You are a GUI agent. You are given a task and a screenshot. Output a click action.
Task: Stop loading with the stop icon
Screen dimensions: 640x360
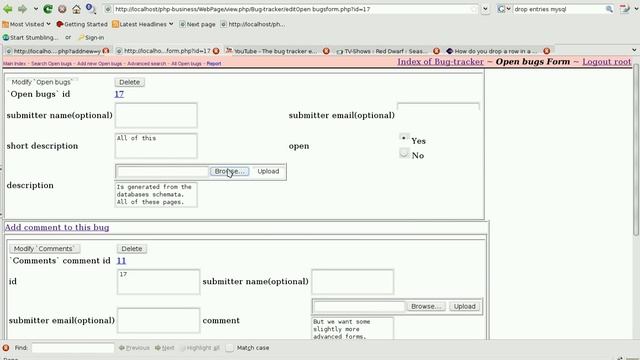(x=62, y=9)
